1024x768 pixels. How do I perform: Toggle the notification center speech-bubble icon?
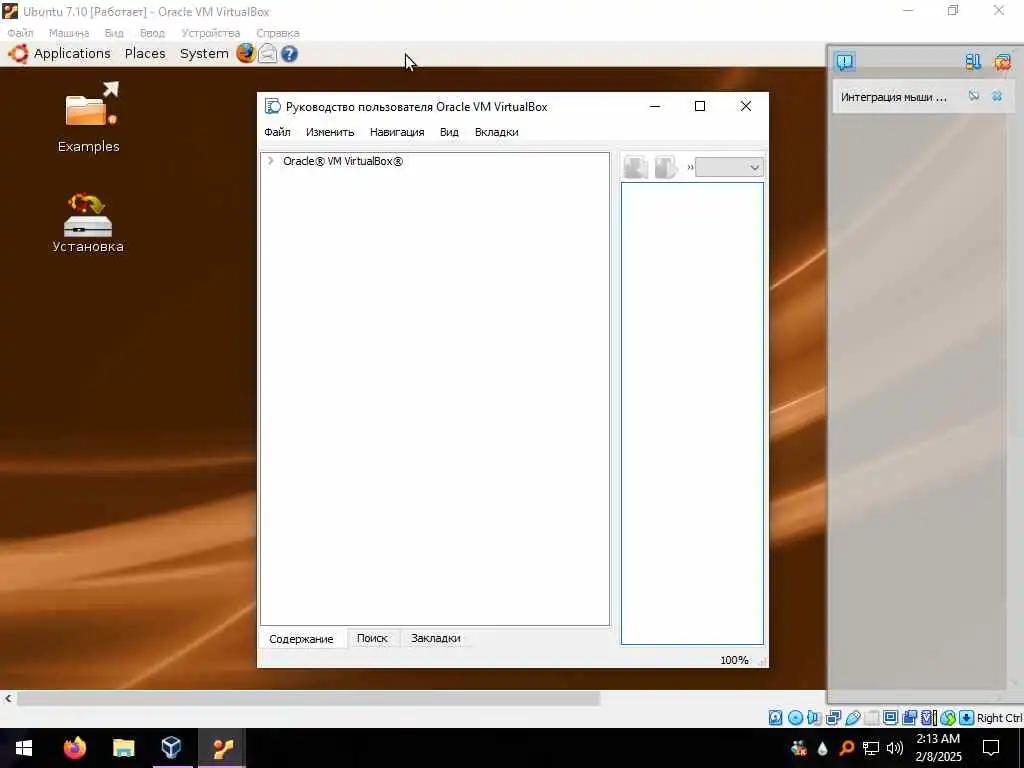845,62
